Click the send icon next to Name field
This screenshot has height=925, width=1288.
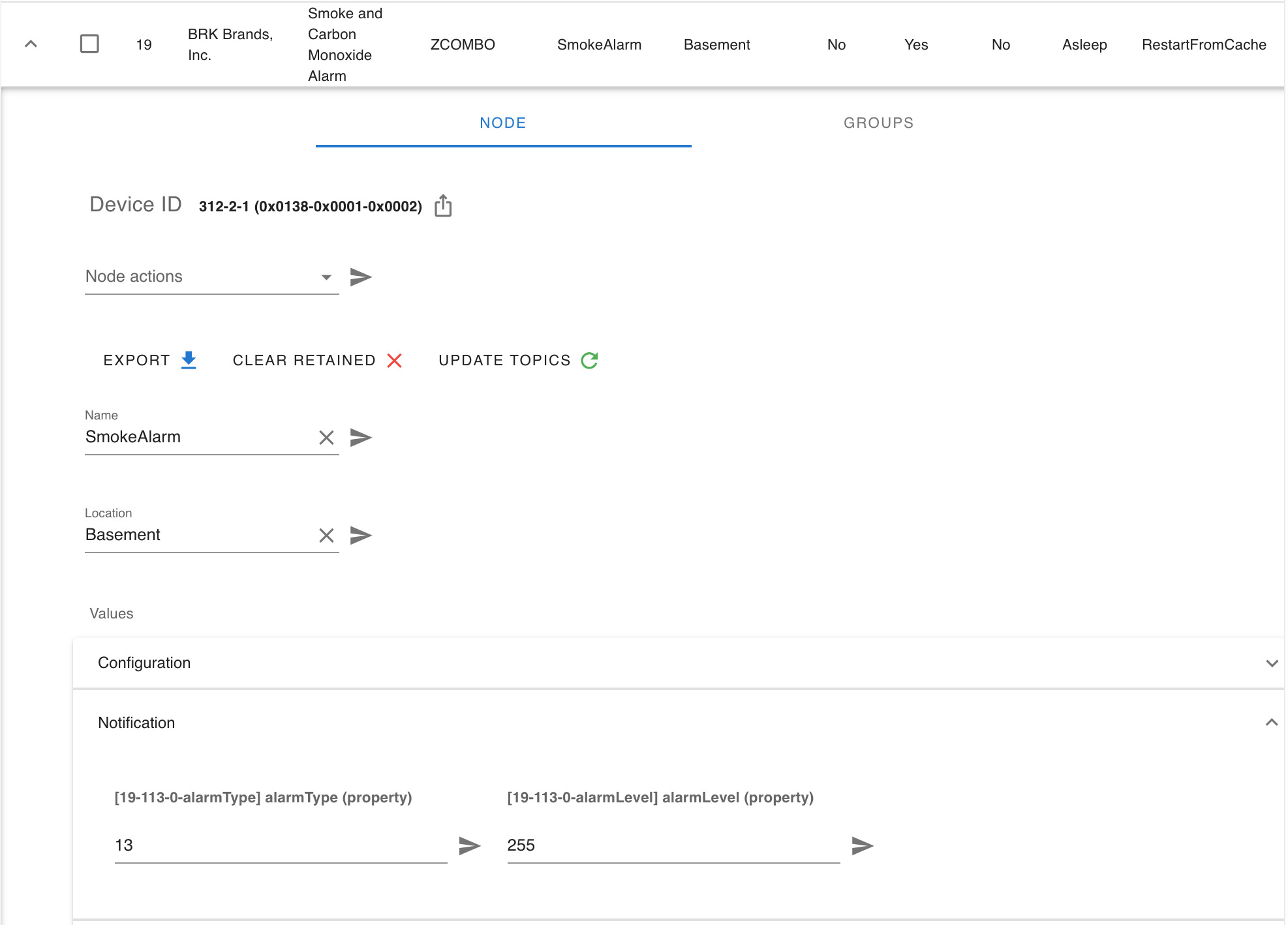pyautogui.click(x=361, y=437)
